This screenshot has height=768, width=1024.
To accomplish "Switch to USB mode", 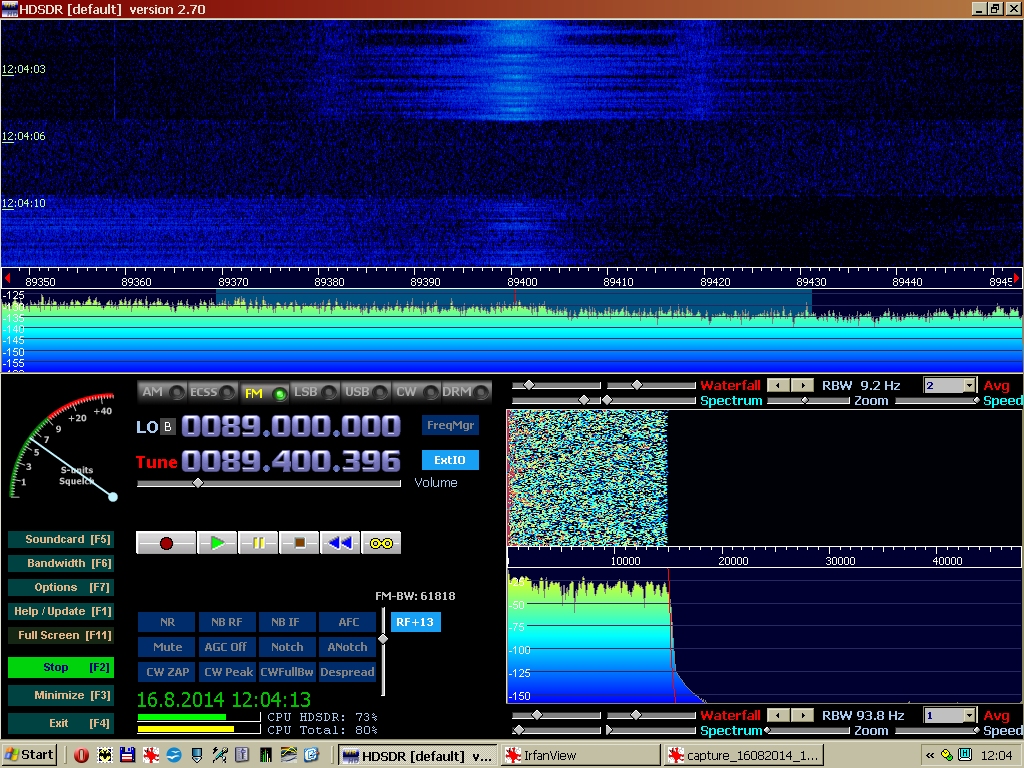I will (x=365, y=392).
